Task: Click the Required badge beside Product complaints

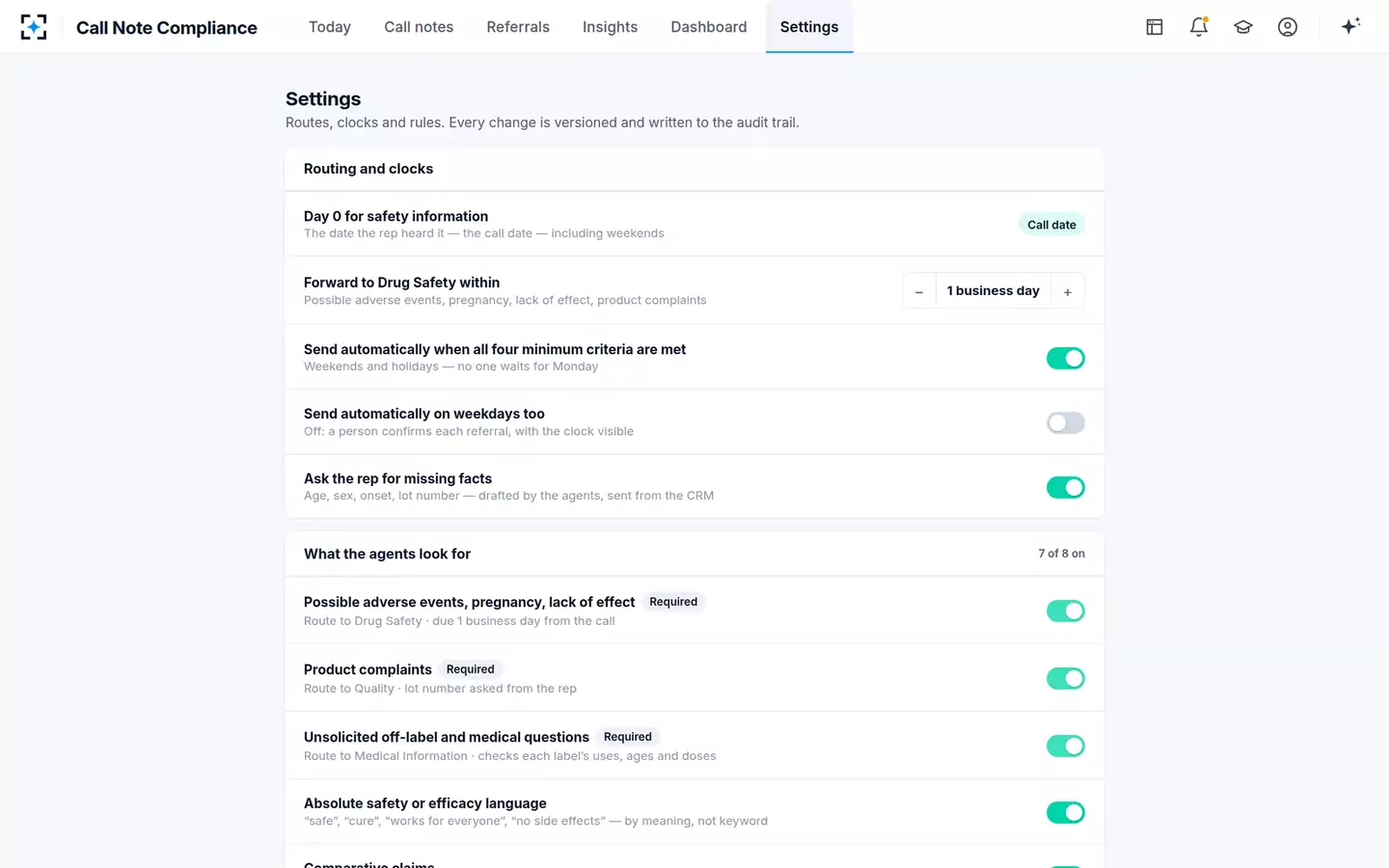Action: [470, 669]
